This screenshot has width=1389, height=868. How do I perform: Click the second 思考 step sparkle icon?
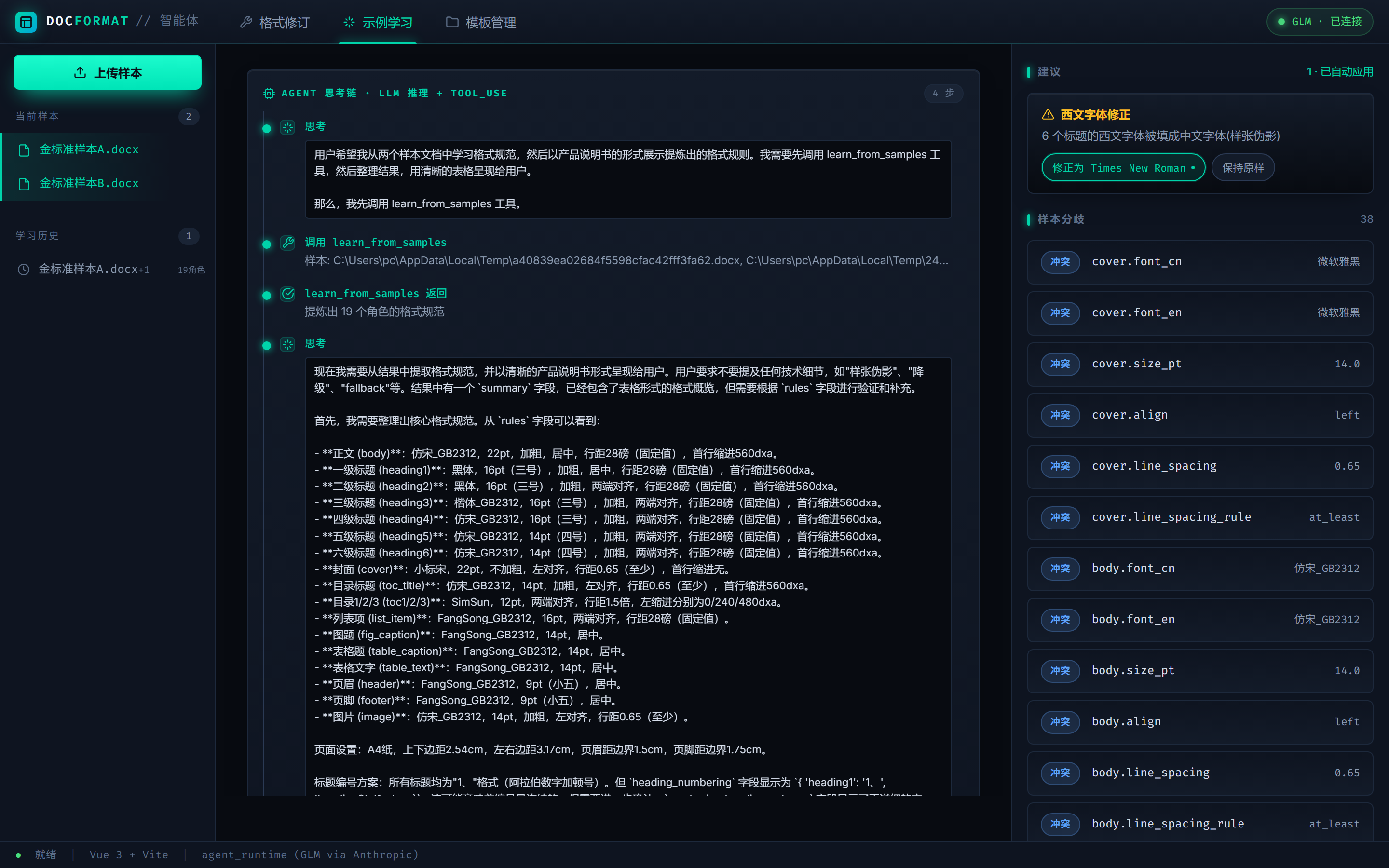point(288,344)
